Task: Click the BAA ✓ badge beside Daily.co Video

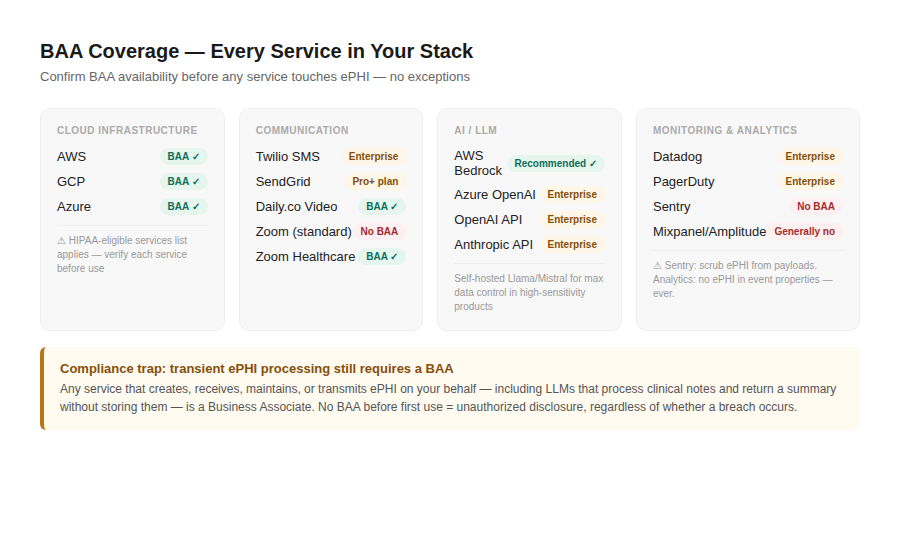Action: pyautogui.click(x=382, y=207)
